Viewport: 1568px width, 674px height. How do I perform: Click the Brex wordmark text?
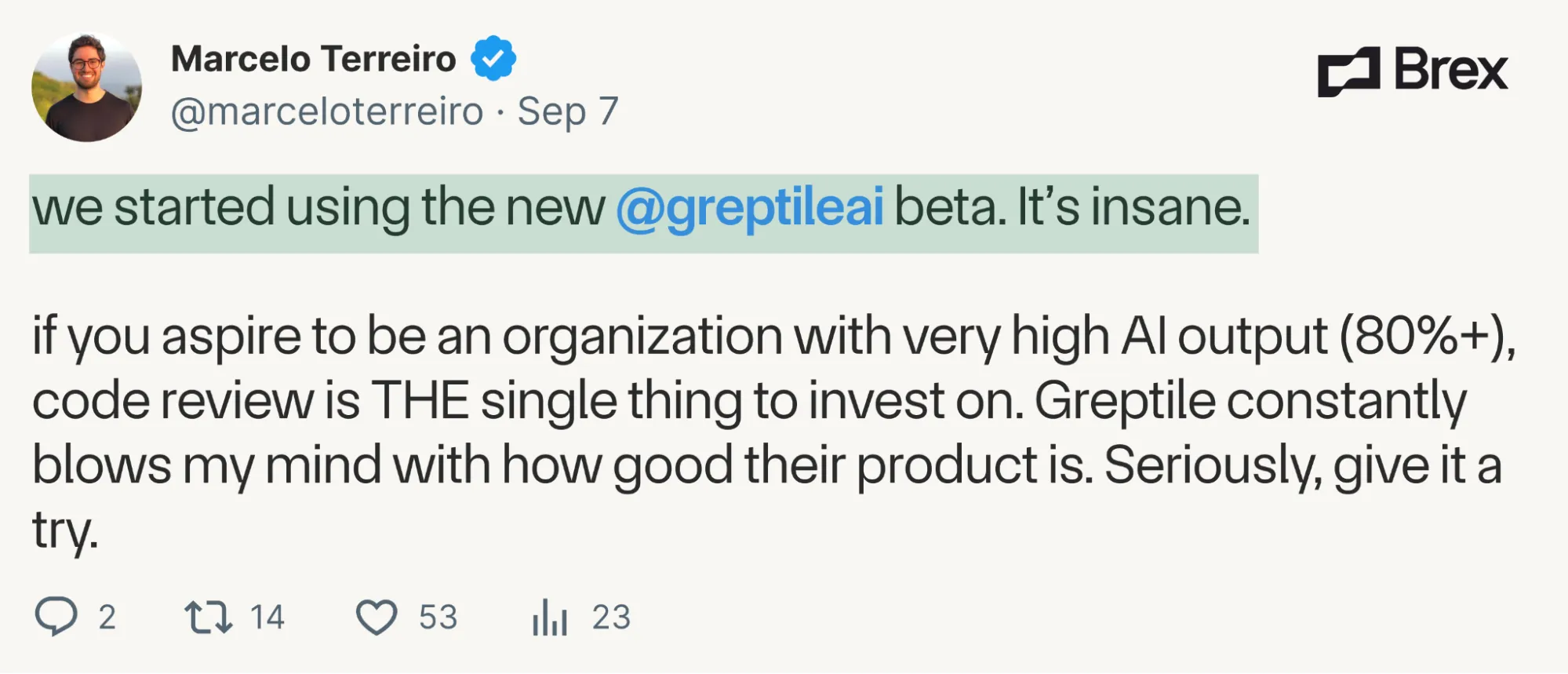pyautogui.click(x=1450, y=71)
